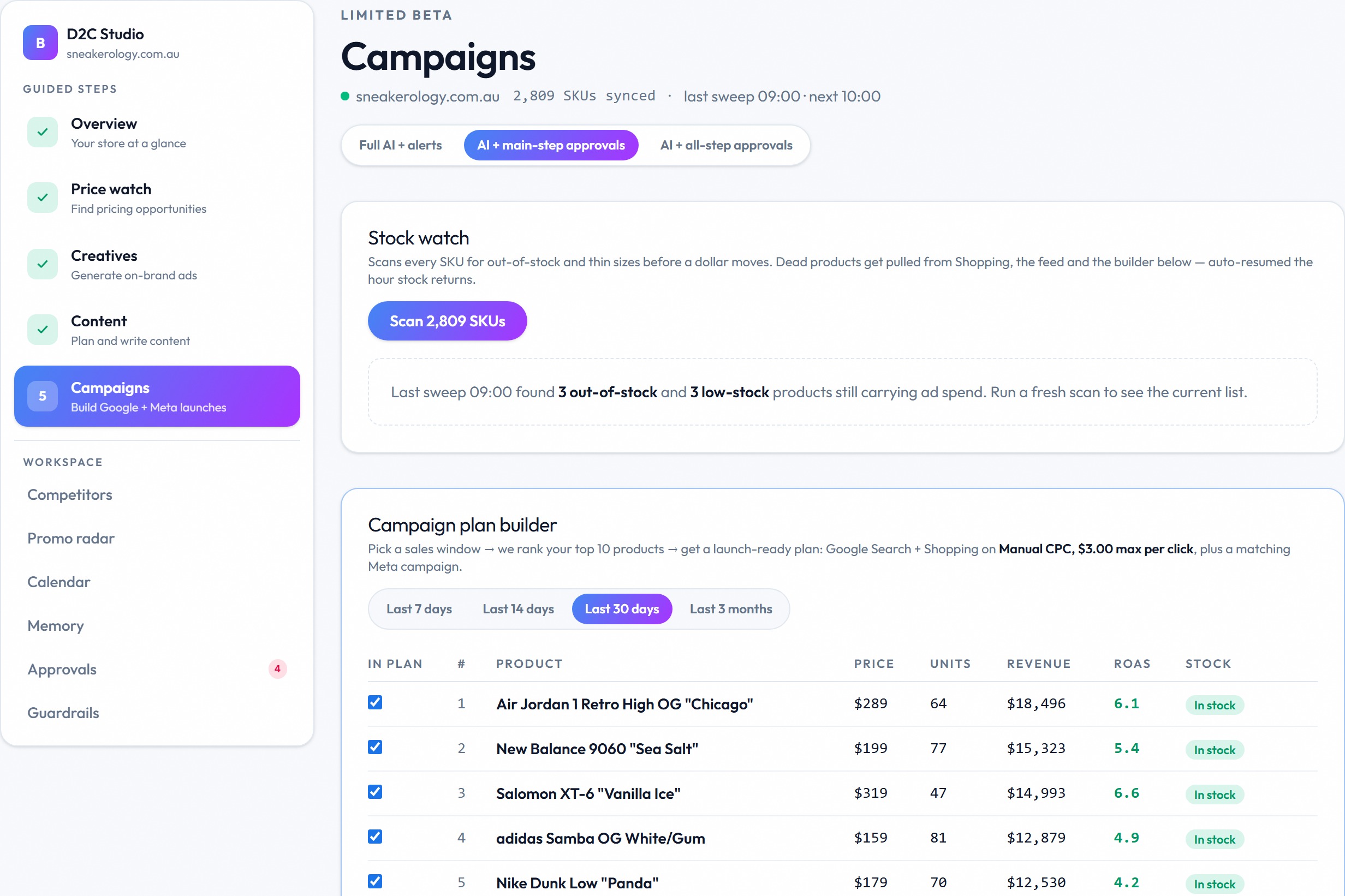Click the PRODUCT column header
This screenshot has height=896, width=1345.
click(529, 664)
